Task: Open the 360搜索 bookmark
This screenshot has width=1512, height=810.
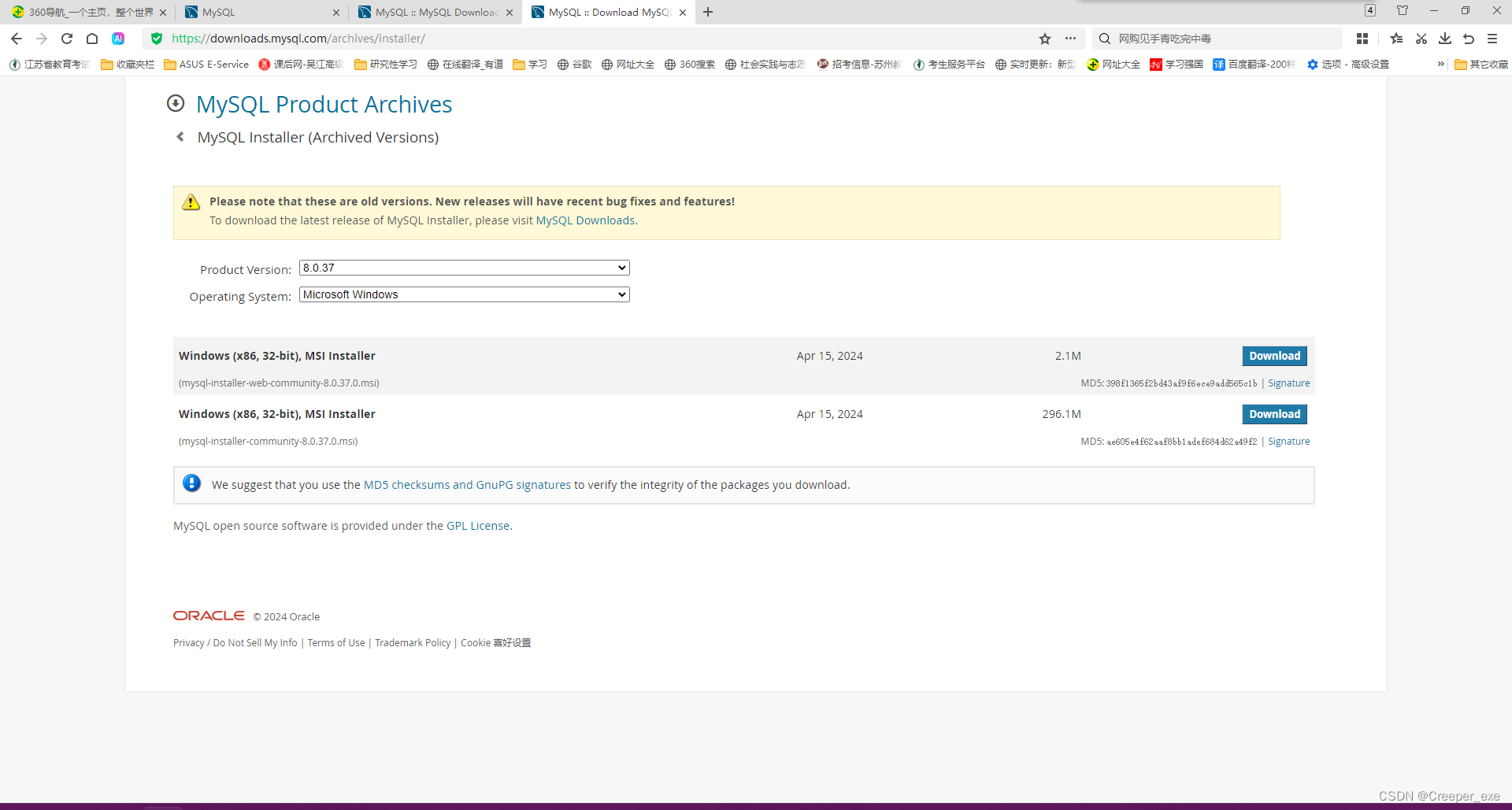Action: [x=689, y=65]
